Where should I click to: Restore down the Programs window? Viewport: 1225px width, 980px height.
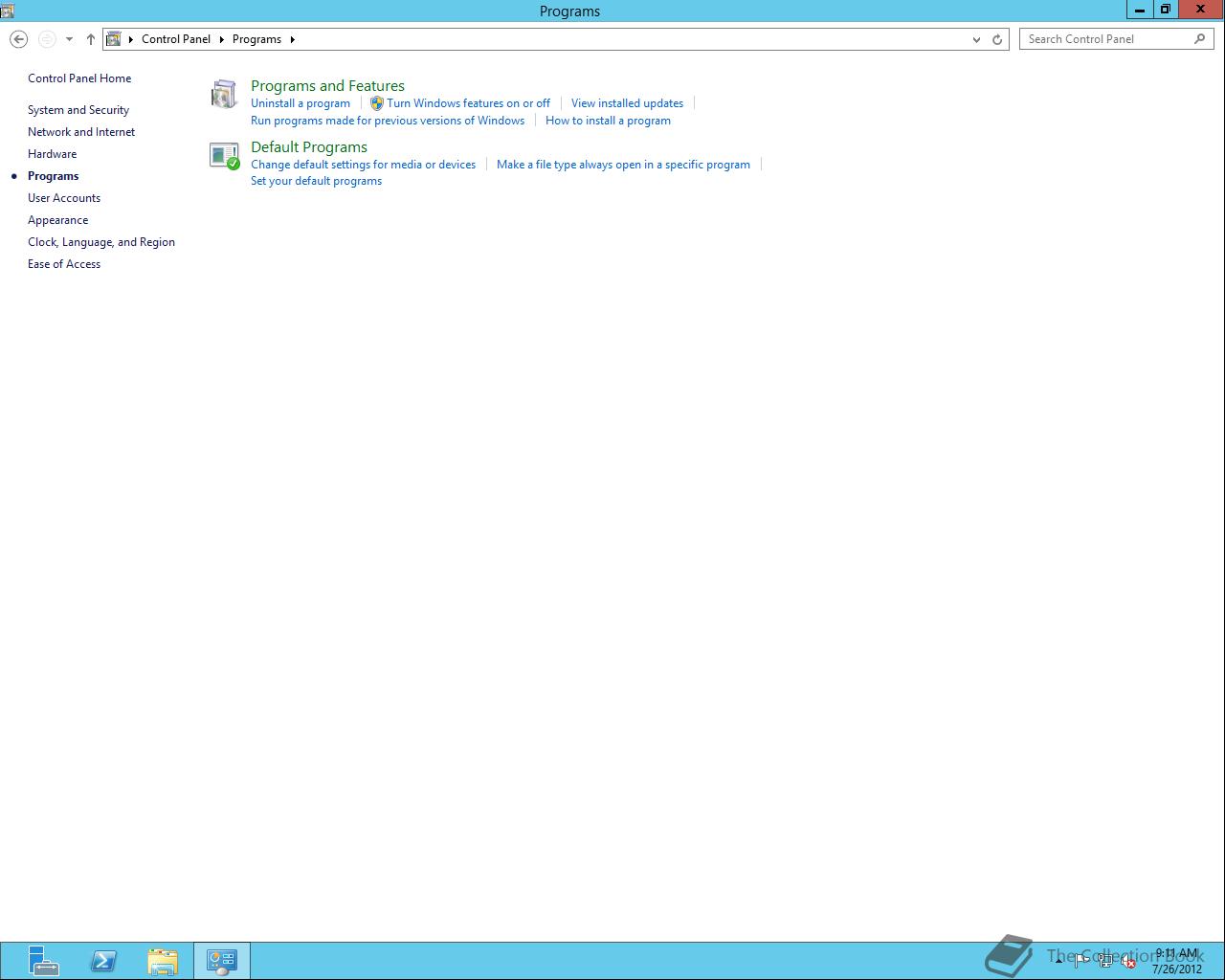point(1165,10)
